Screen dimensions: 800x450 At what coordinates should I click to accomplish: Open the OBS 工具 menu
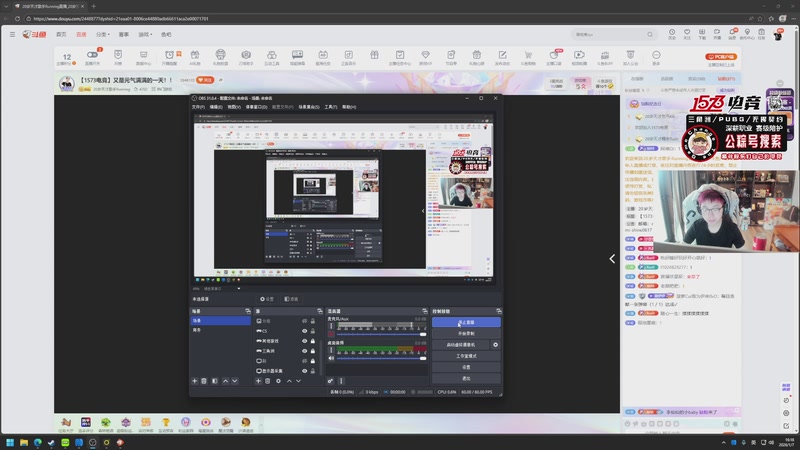[x=331, y=107]
